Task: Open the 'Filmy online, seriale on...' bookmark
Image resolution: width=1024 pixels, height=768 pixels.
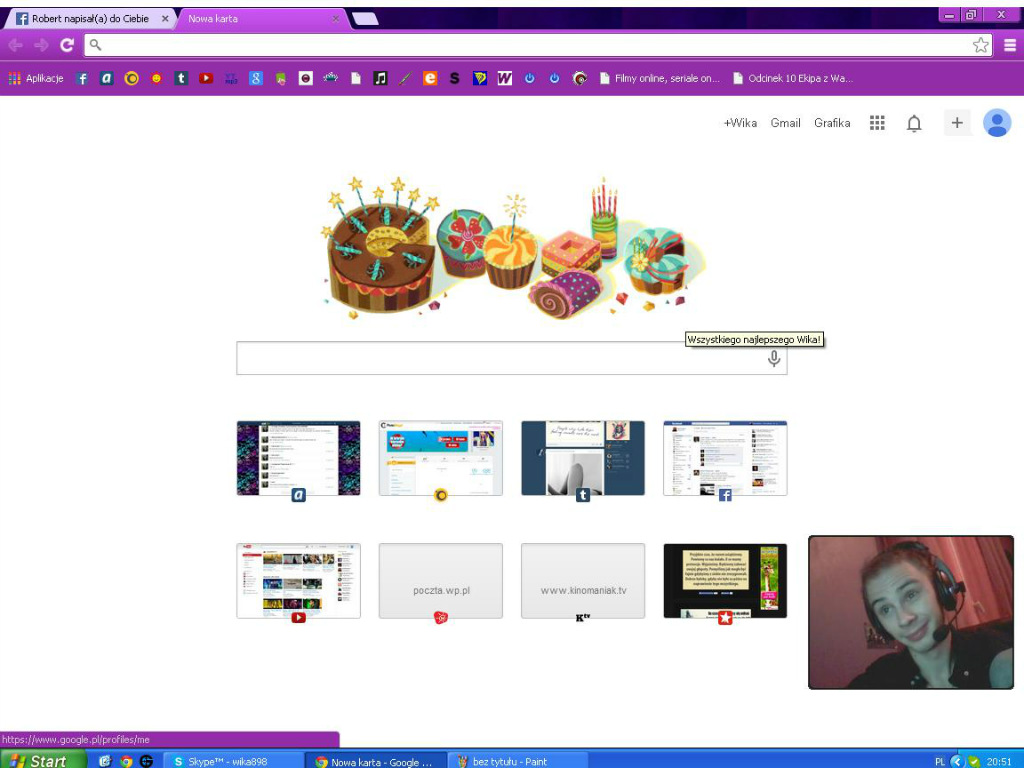Action: click(660, 78)
